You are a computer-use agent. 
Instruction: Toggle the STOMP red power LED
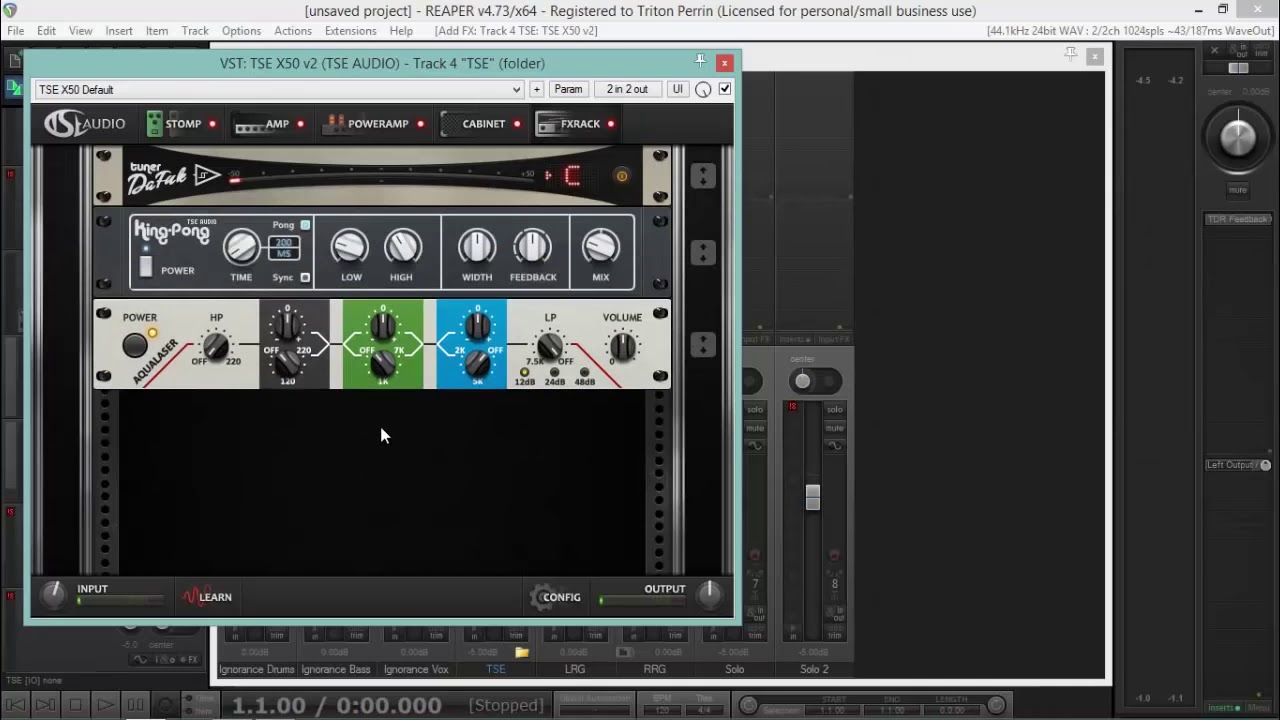click(x=212, y=124)
